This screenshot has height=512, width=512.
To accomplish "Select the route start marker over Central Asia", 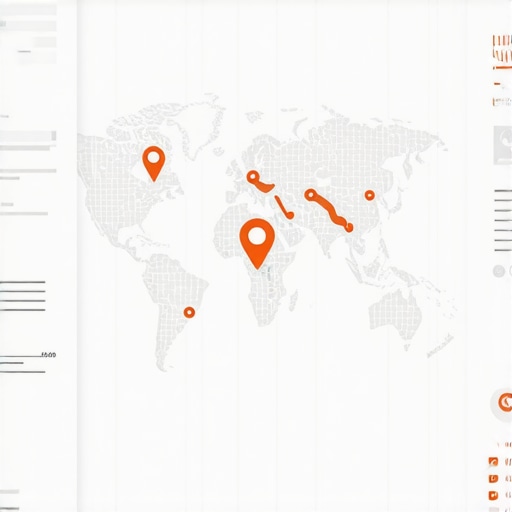I will click(x=310, y=195).
